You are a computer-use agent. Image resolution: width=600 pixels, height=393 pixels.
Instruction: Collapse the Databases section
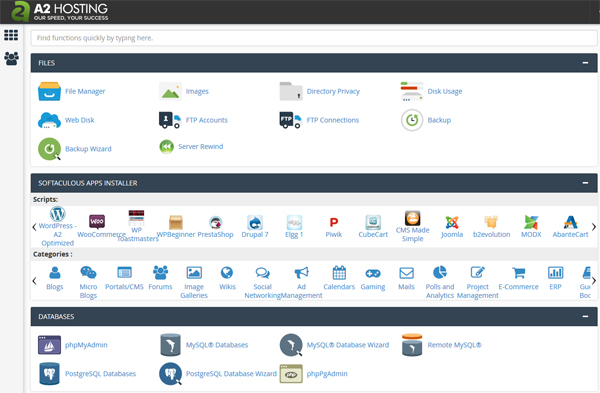(585, 316)
